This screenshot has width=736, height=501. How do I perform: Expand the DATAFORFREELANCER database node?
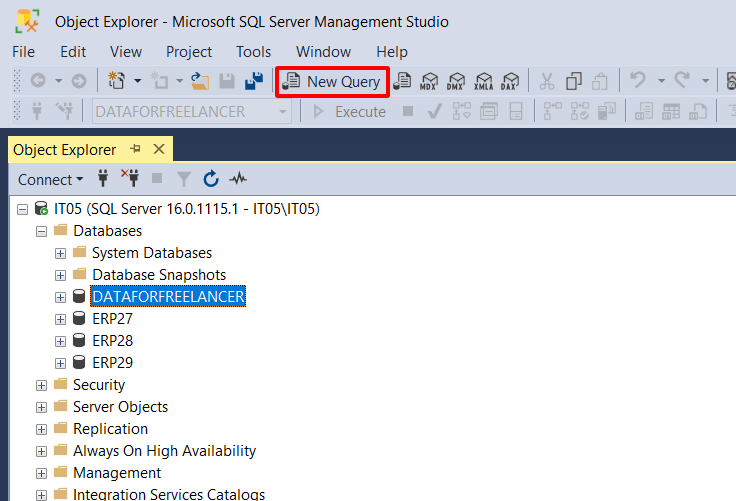pos(60,297)
